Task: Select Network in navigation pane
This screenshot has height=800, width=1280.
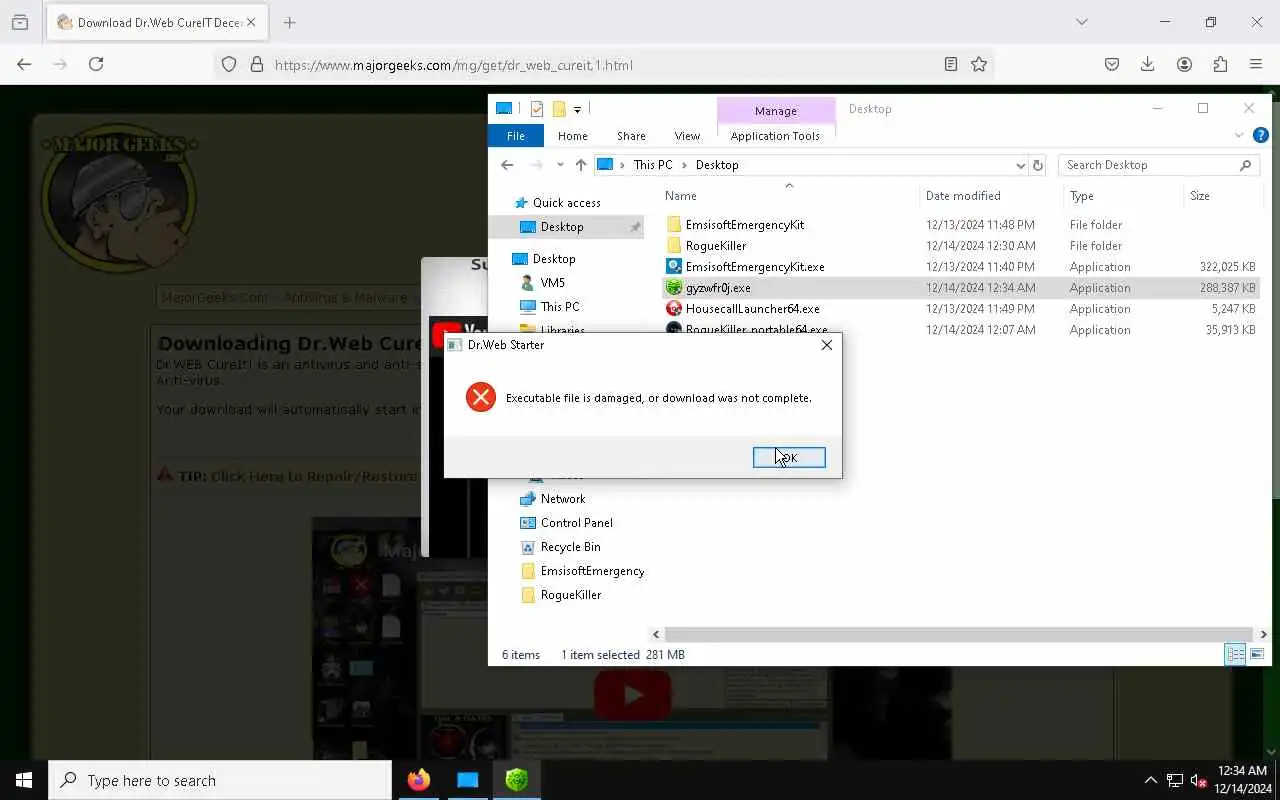Action: (x=562, y=499)
